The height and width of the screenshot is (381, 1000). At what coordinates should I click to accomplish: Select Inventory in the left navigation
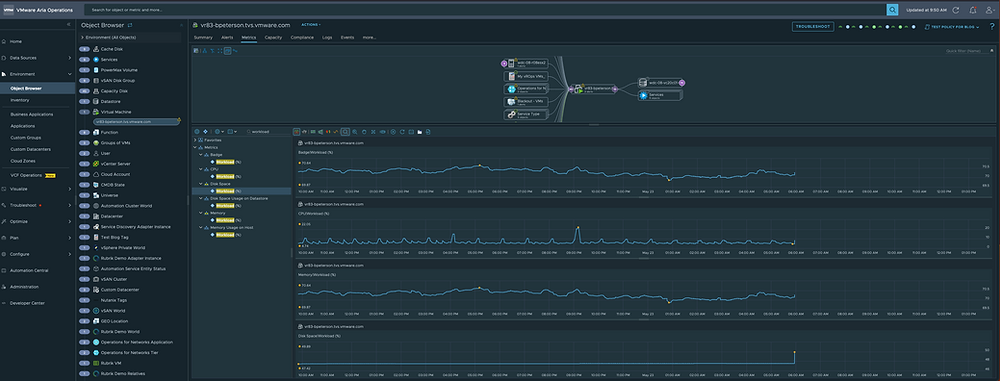coord(20,100)
